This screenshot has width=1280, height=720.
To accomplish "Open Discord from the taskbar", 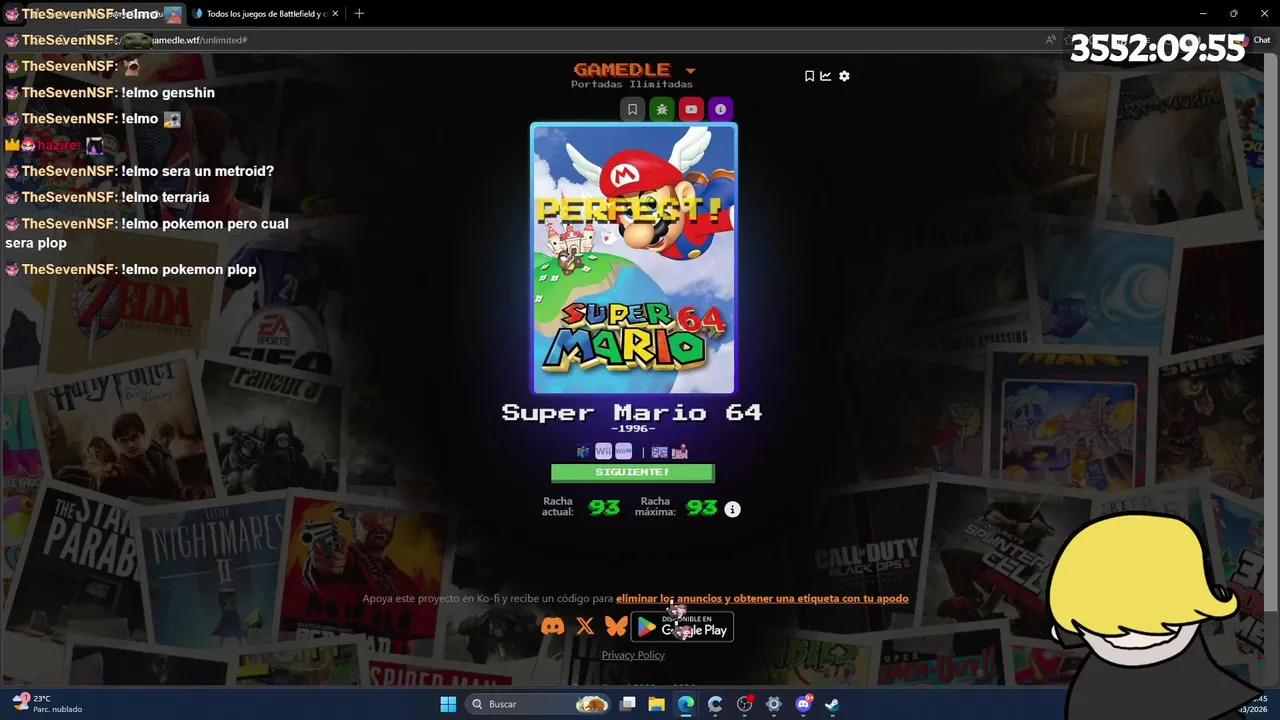I will 803,704.
